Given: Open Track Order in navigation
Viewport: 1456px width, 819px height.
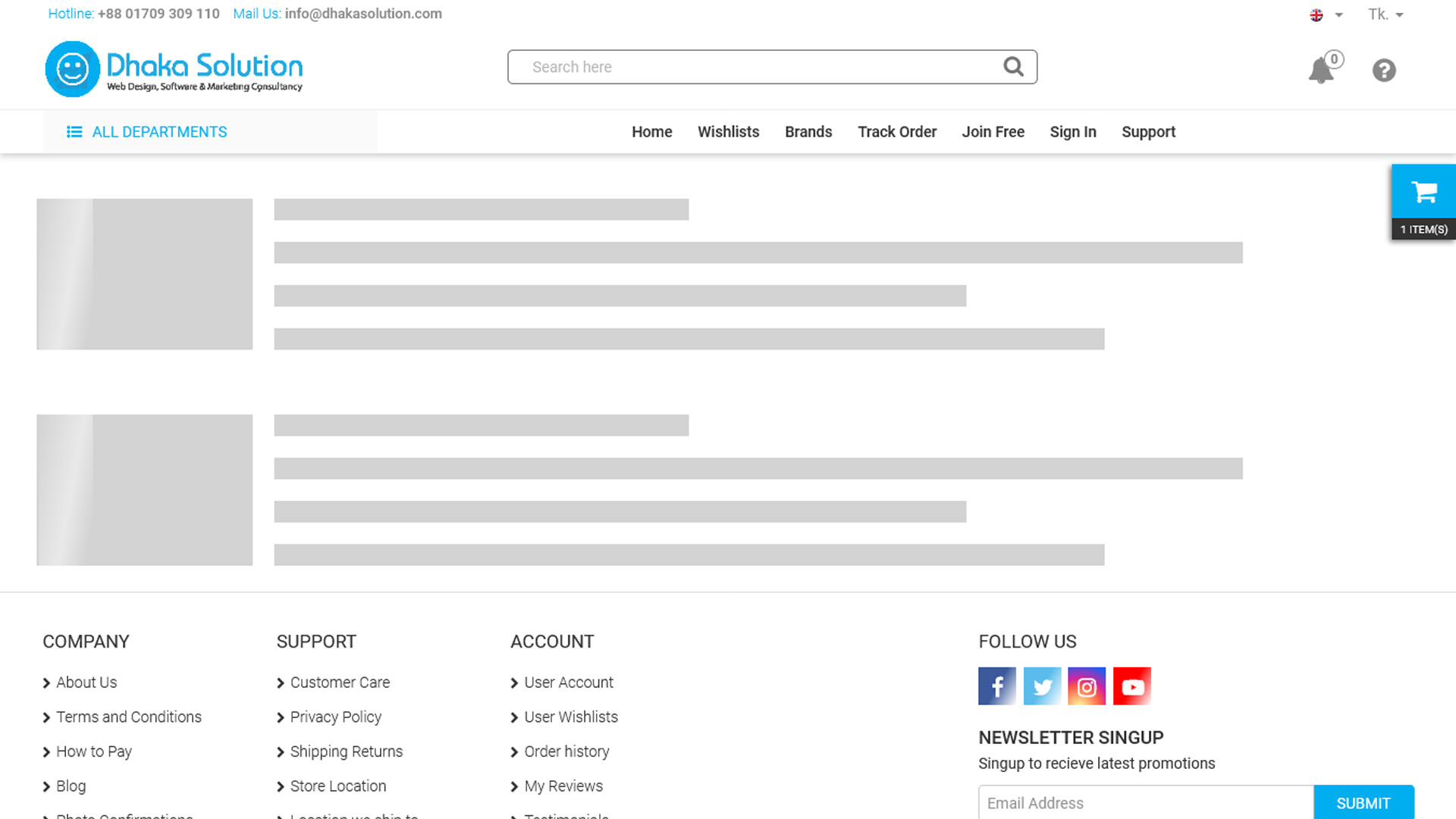Looking at the screenshot, I should pos(897,132).
